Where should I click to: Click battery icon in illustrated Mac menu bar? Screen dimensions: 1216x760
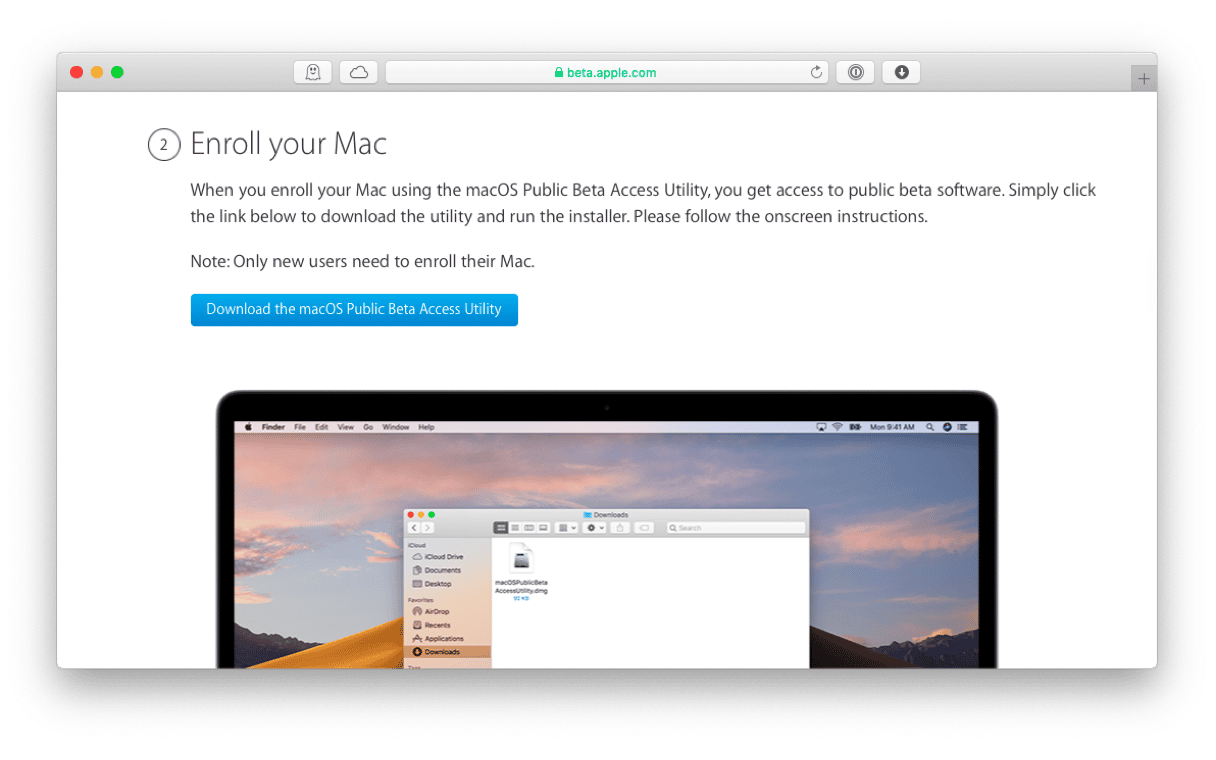point(855,427)
